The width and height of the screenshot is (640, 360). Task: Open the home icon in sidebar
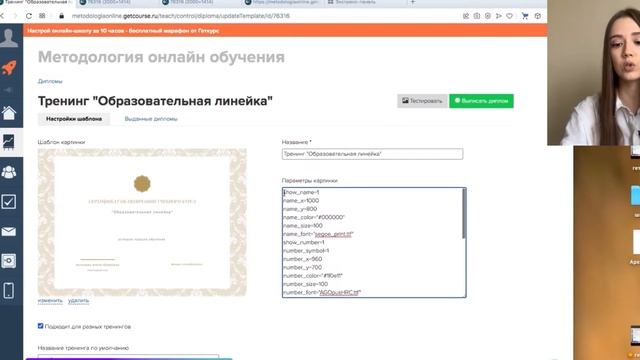(x=9, y=113)
